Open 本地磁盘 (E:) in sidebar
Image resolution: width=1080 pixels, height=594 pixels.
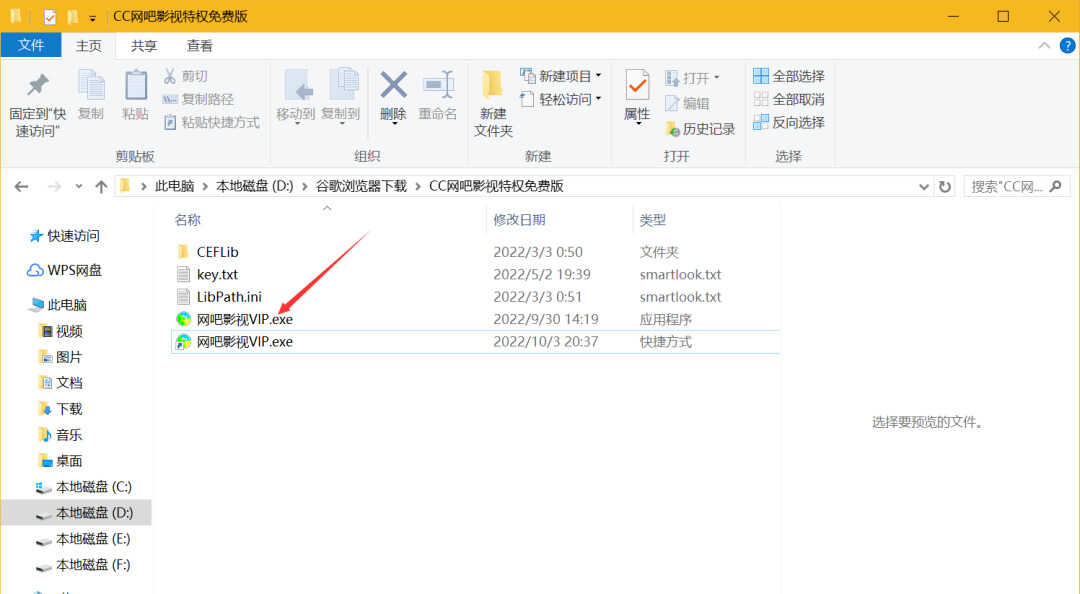[83, 539]
